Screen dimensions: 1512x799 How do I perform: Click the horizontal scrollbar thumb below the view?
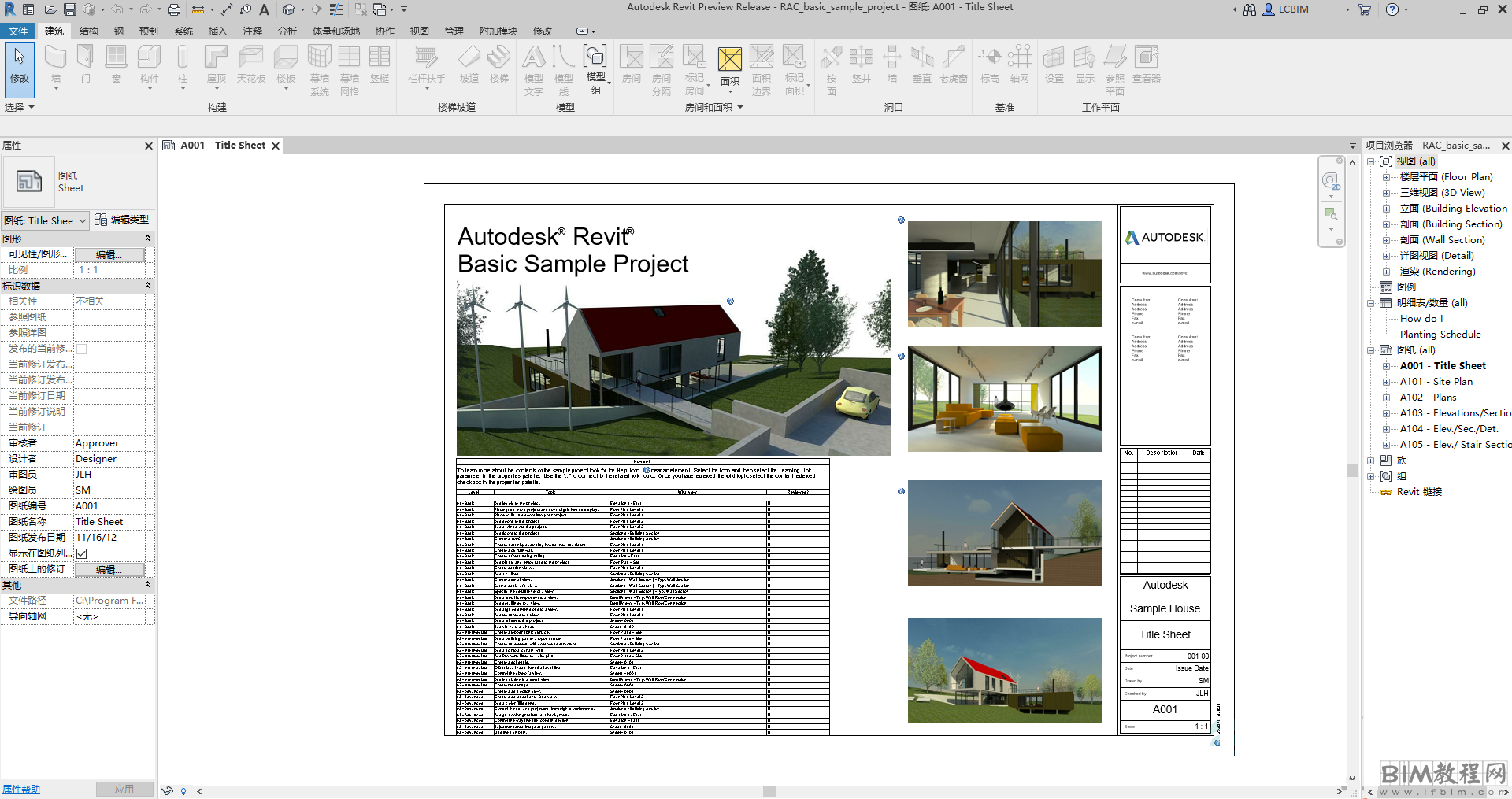point(770,791)
